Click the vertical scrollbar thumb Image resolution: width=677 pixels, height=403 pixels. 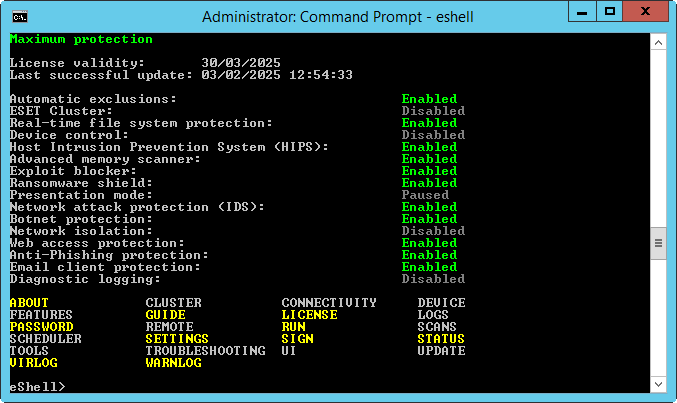tap(659, 243)
